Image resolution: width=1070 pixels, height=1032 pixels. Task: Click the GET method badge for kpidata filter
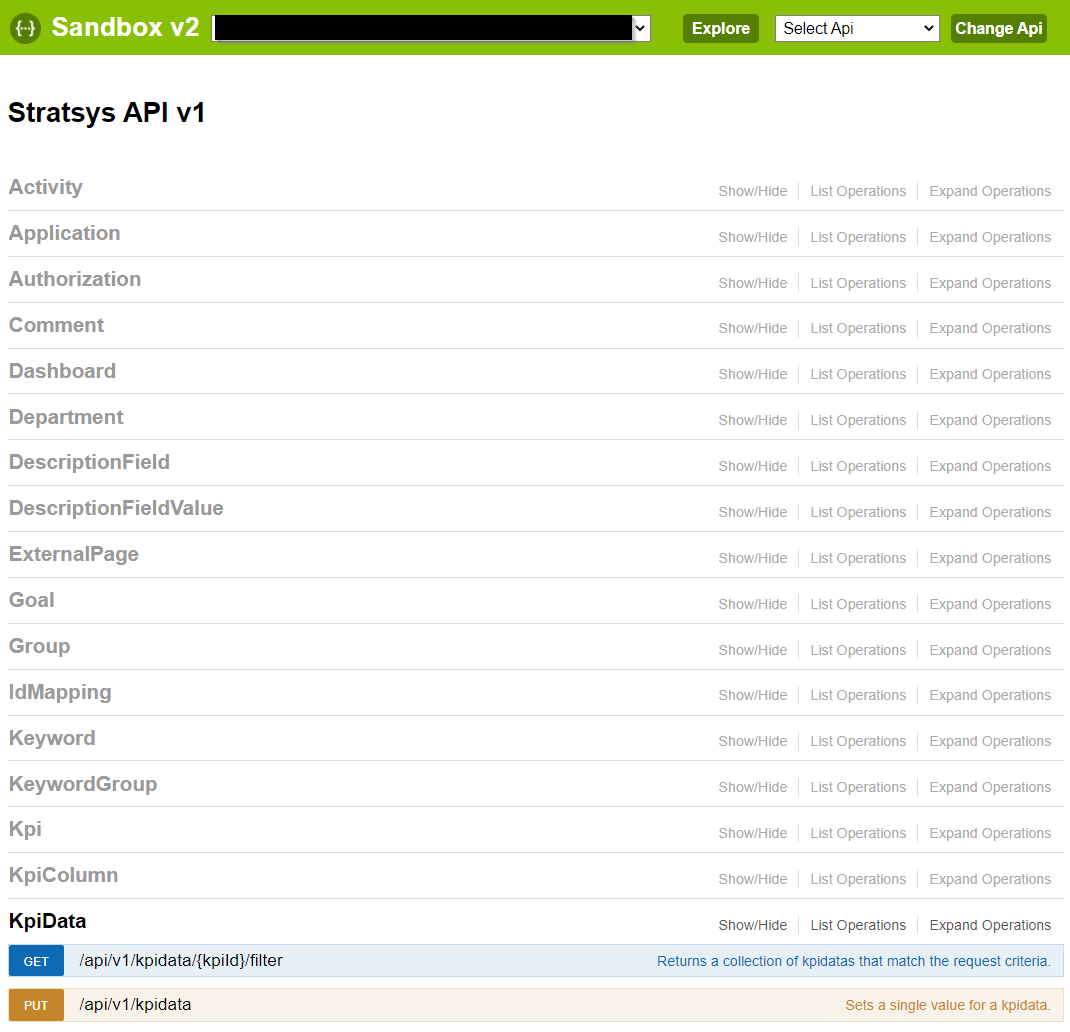36,961
